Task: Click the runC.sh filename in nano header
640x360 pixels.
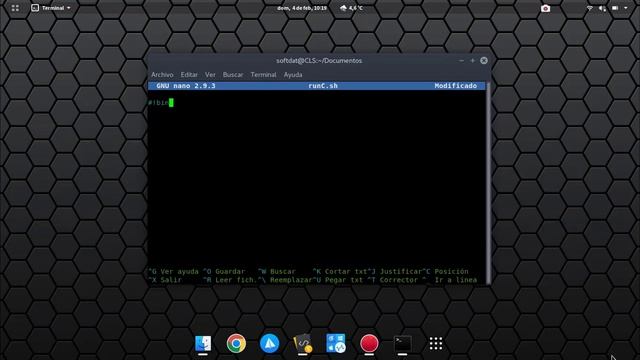Action: pos(323,86)
